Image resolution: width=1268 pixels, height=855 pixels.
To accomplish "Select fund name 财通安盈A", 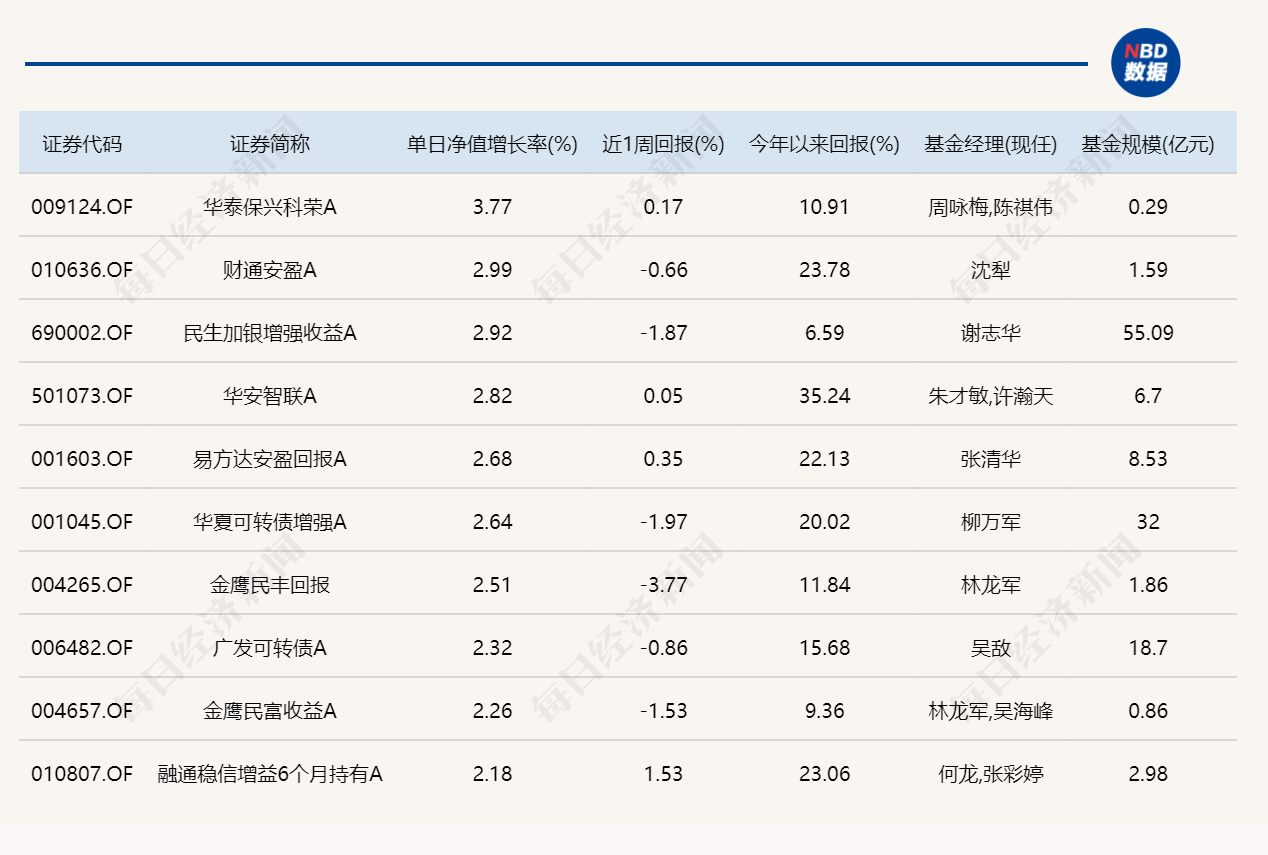I will click(270, 270).
